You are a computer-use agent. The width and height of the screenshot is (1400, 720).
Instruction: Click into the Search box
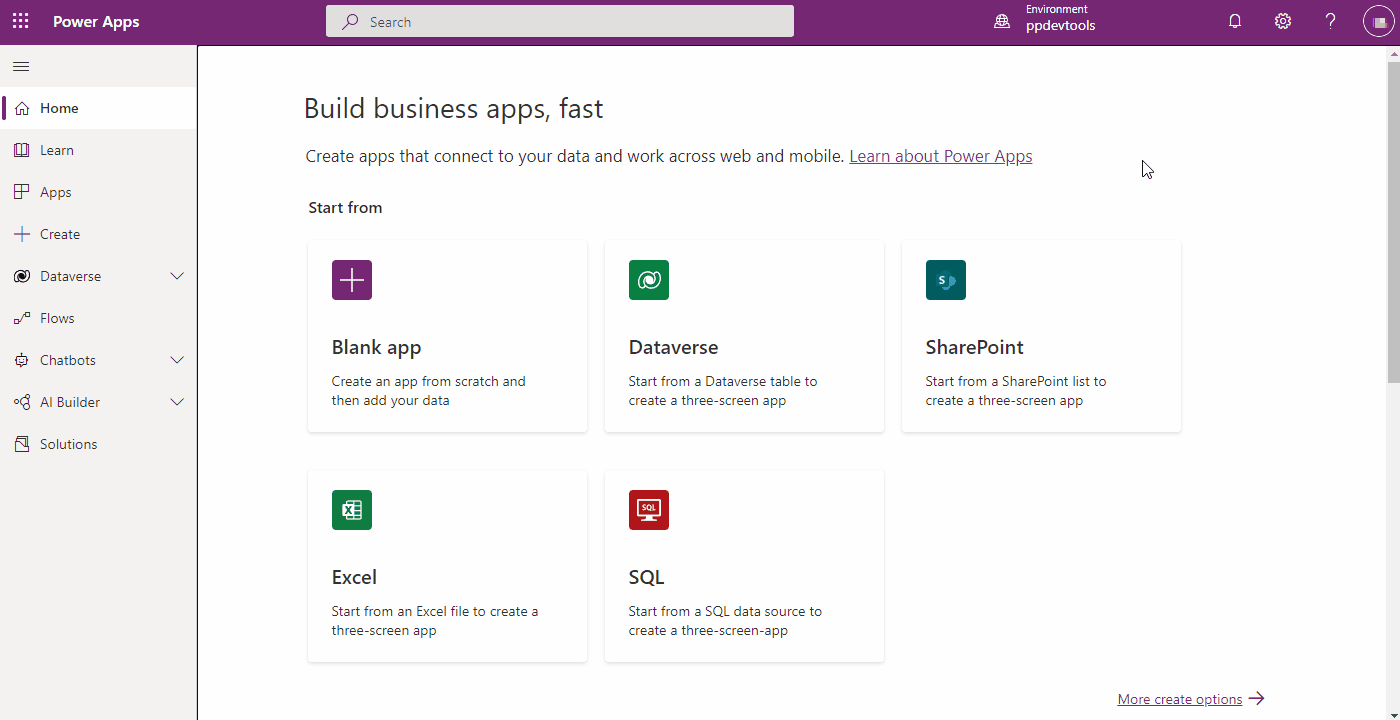tap(560, 21)
